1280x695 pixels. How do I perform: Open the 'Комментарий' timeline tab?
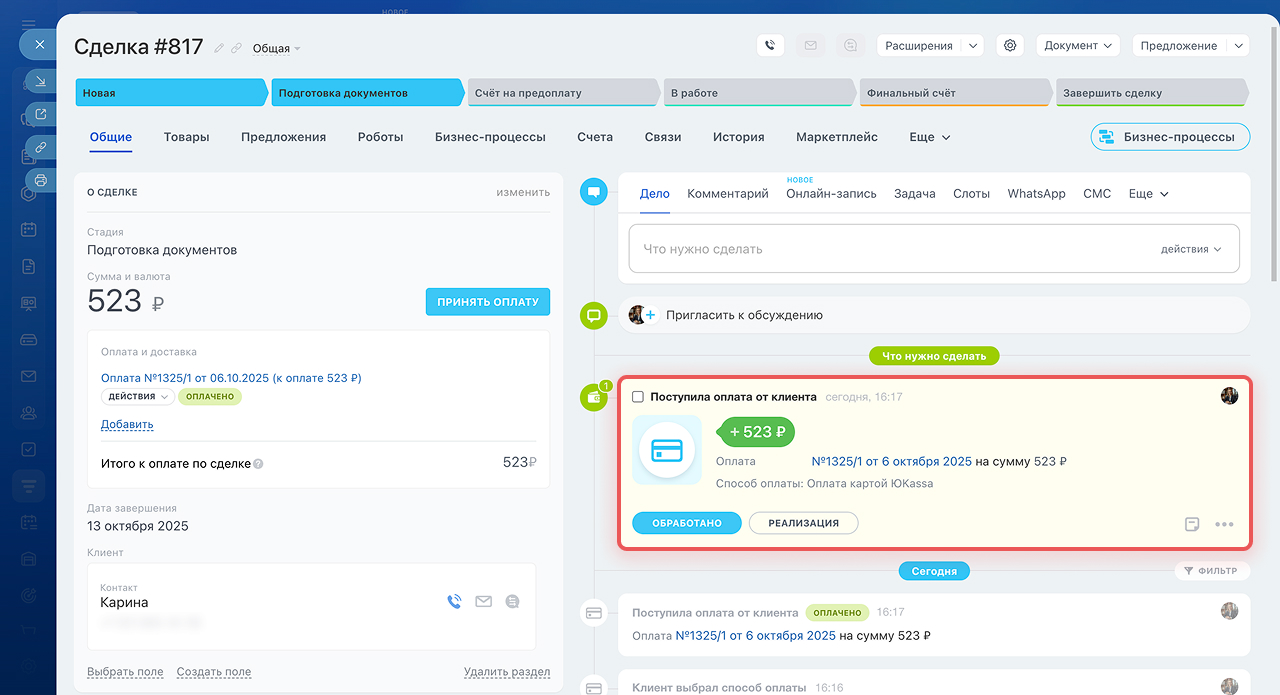click(x=727, y=194)
